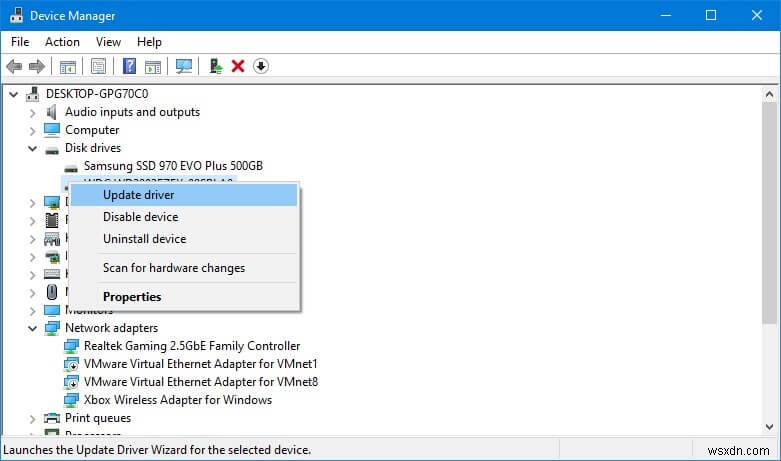Click Show/Hide Action Pane toolbar icon

pos(153,66)
